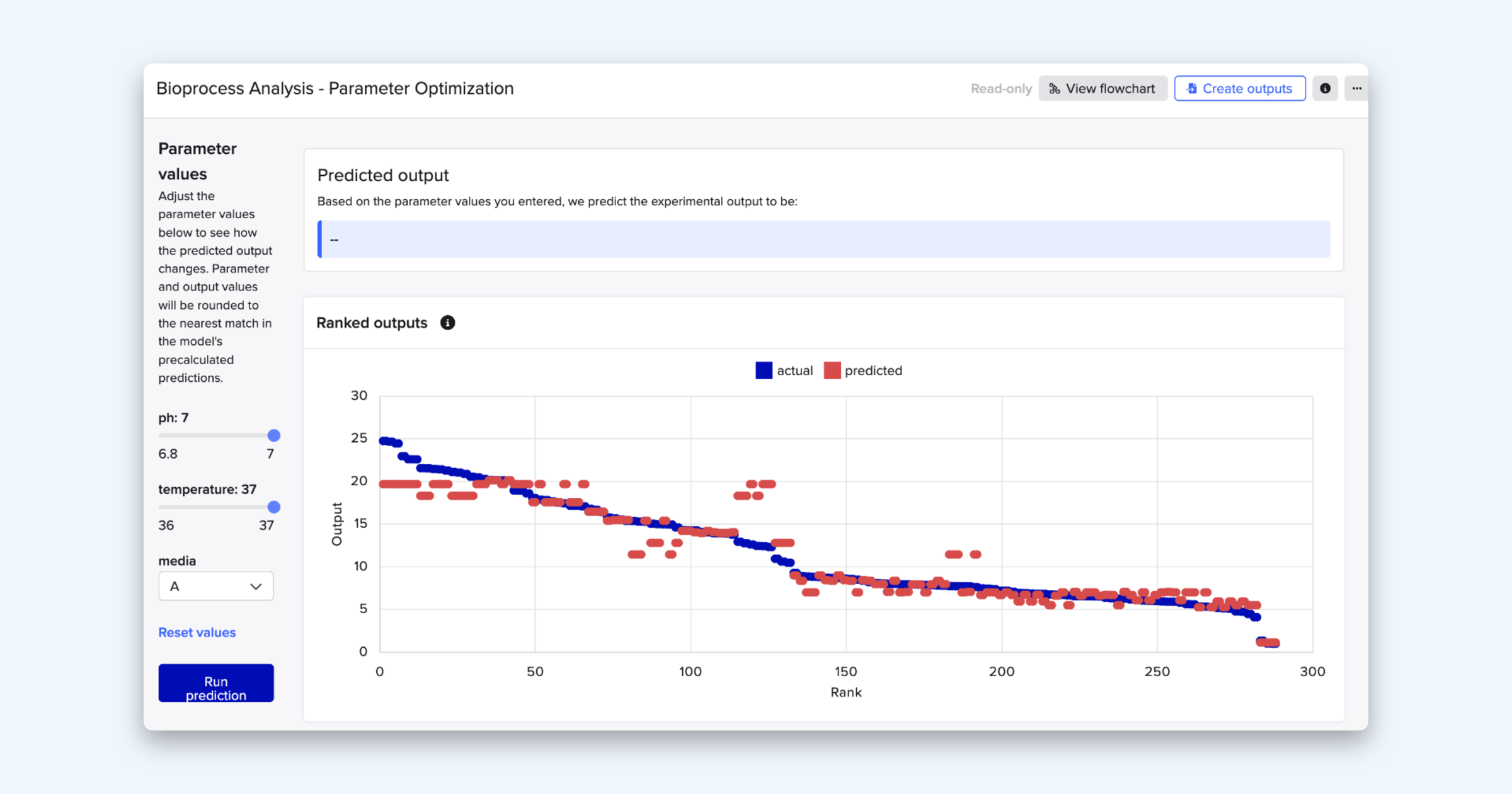The width and height of the screenshot is (1512, 794).
Task: Click the 'ph: 7' label
Action: [x=173, y=418]
